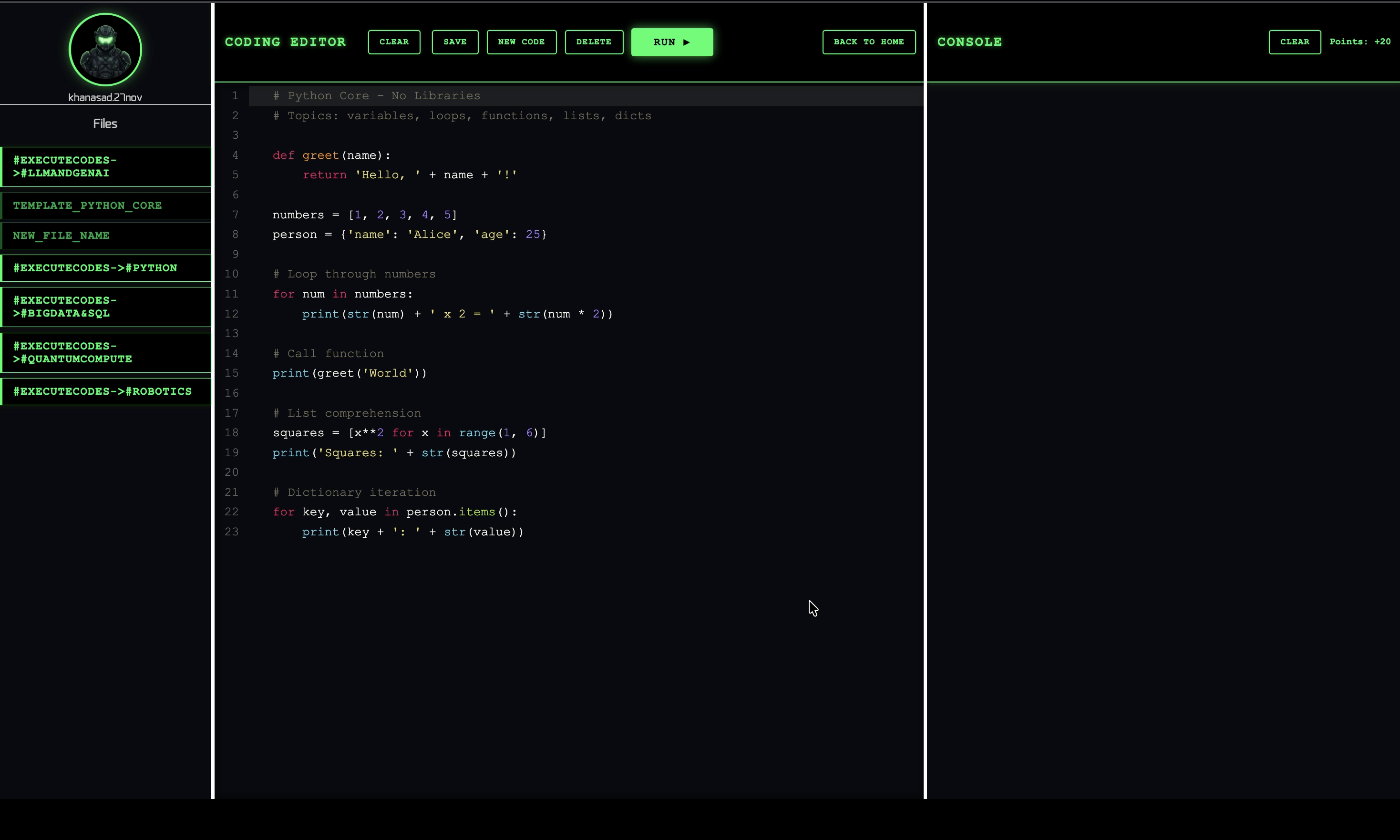
Task: Click the 'for key, value in person.items()' line
Action: coord(395,512)
